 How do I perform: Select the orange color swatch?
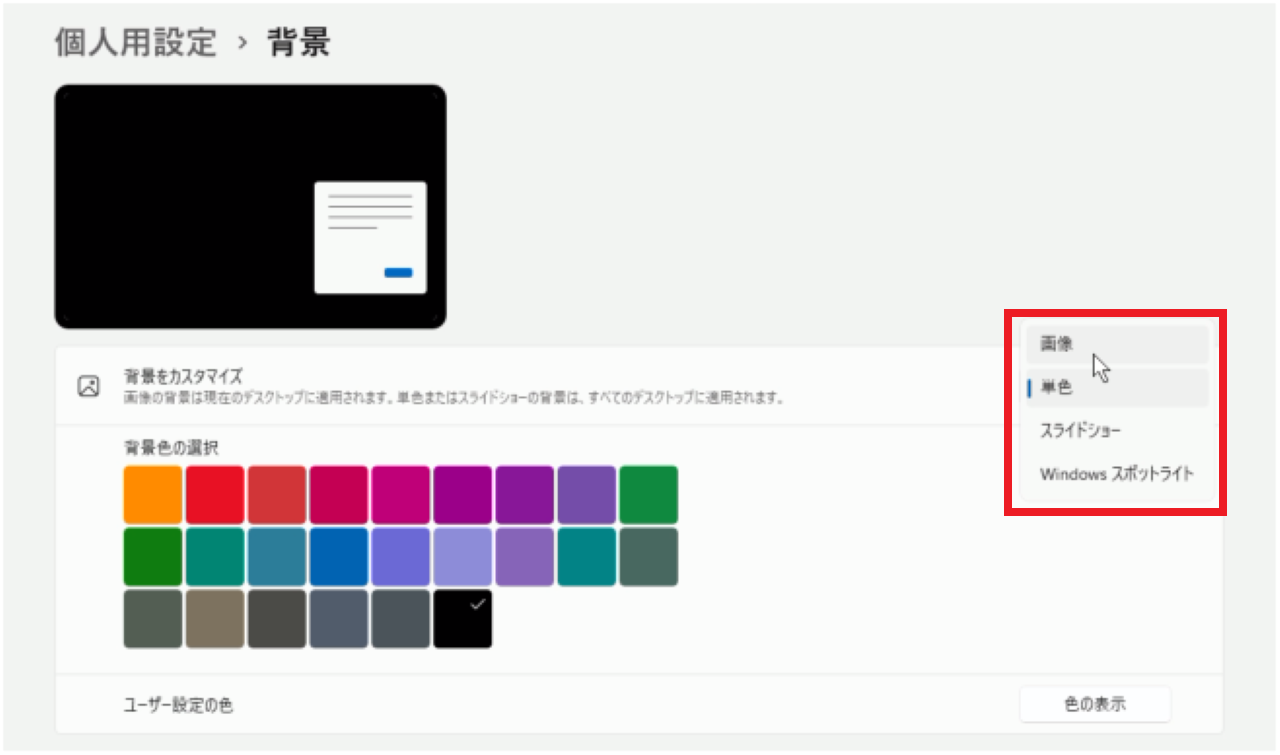click(152, 493)
